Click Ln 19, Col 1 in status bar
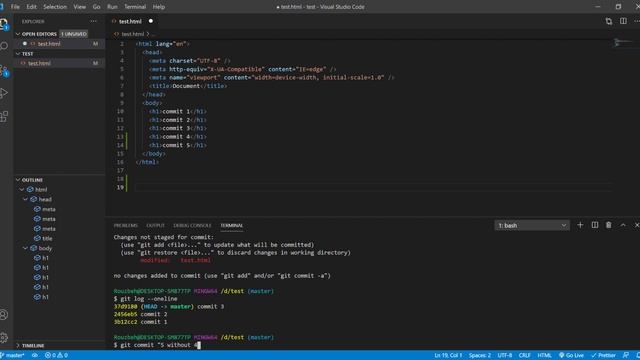The width and height of the screenshot is (640, 360). point(448,356)
